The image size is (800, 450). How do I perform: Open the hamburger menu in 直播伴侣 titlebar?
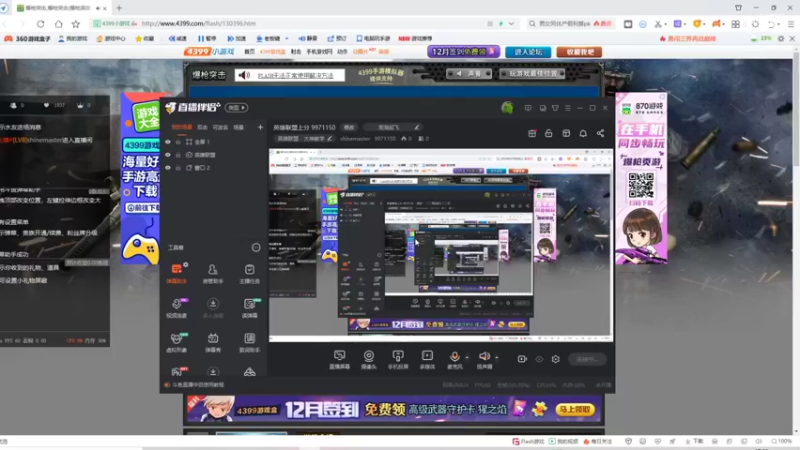pos(567,108)
